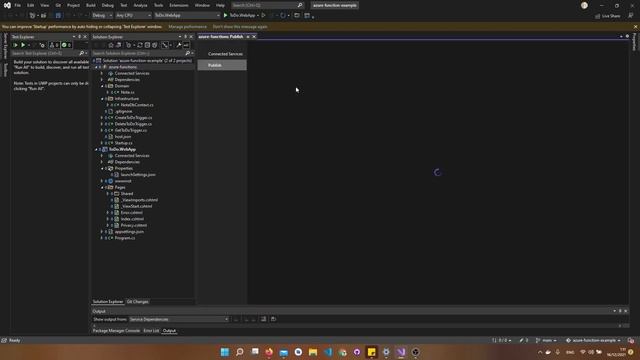Click the Manage performance link
This screenshot has width=640, height=360.
[x=187, y=27]
